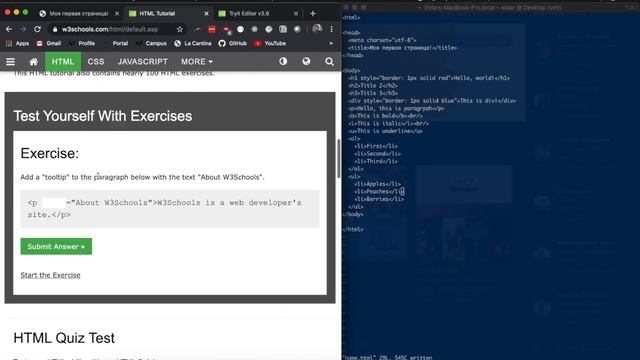Screen dimensions: 640x360
Task: Click the page vertical scrollbar
Action: (x=338, y=158)
